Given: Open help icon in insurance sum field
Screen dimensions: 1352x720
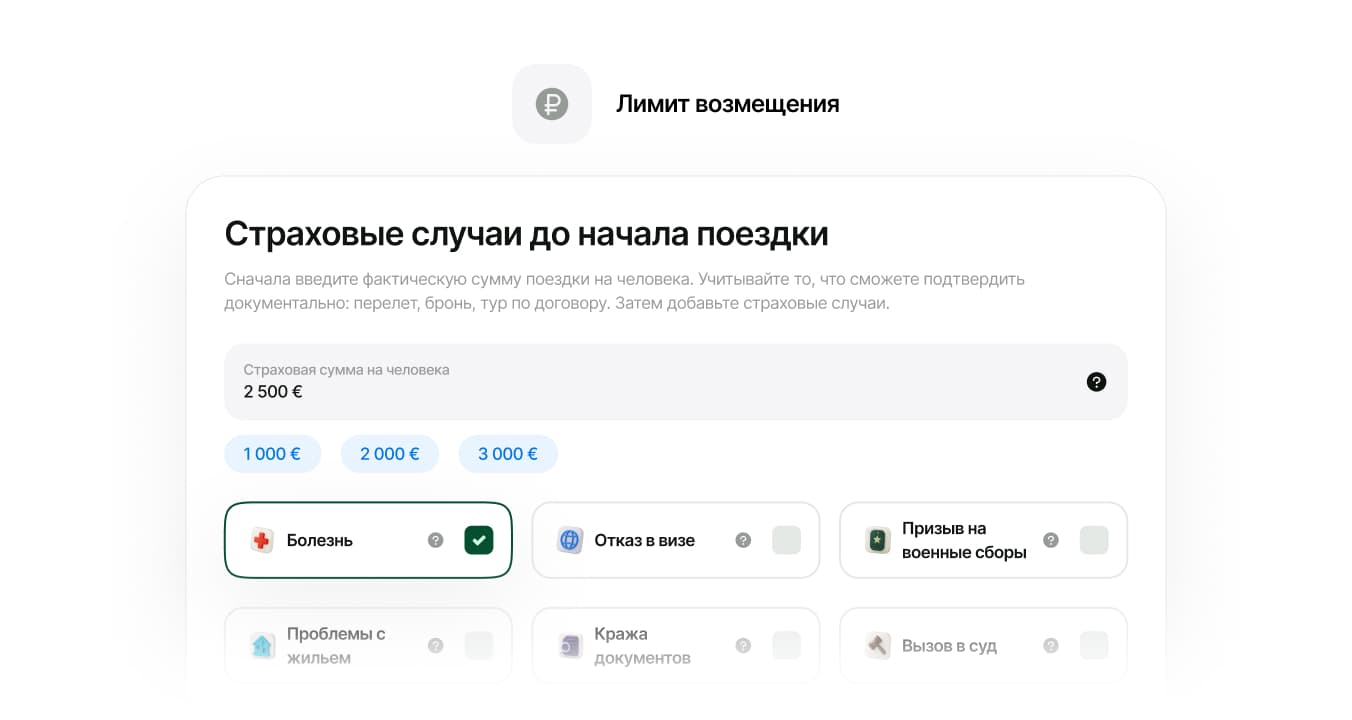Looking at the screenshot, I should click(x=1096, y=382).
